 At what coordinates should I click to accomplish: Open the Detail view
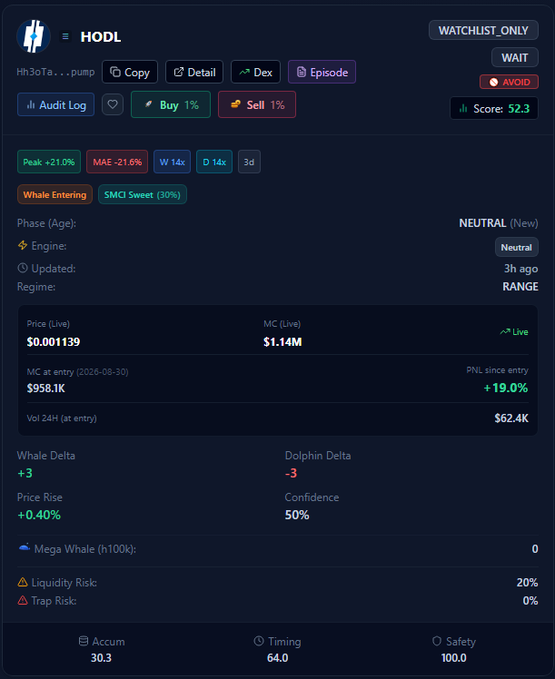pyautogui.click(x=194, y=72)
